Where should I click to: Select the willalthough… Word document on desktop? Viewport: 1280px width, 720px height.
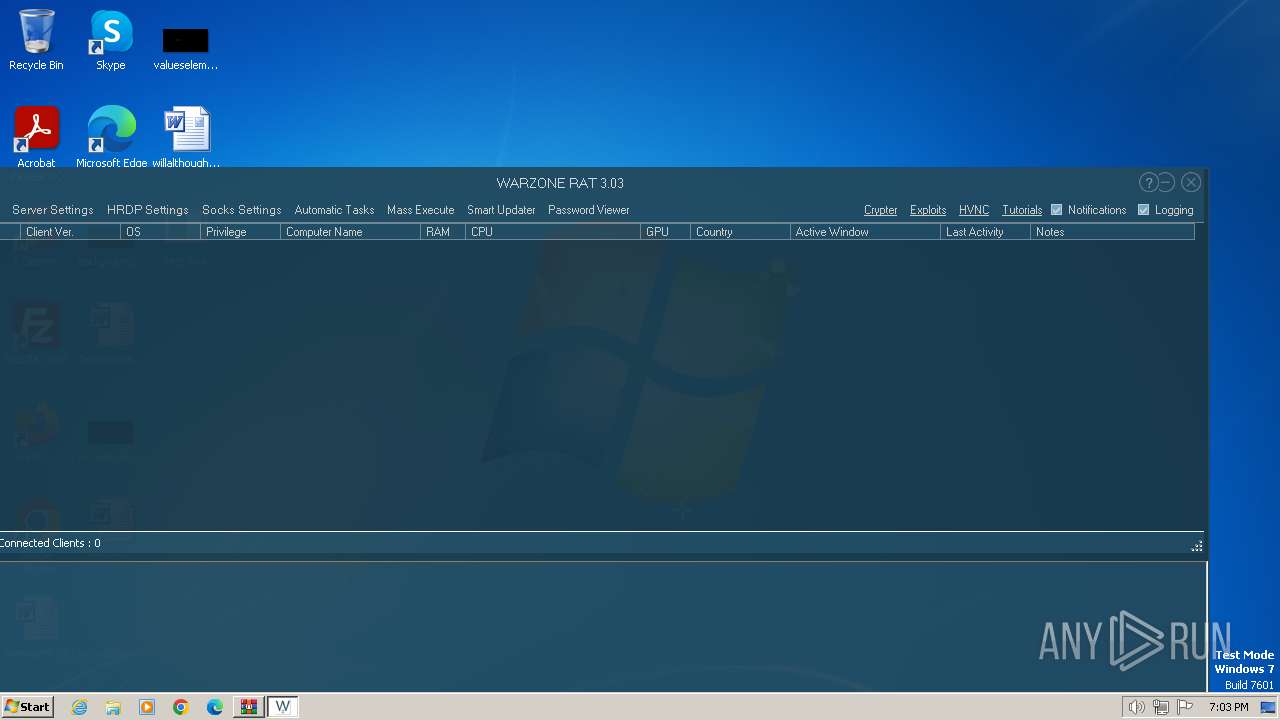(x=186, y=138)
